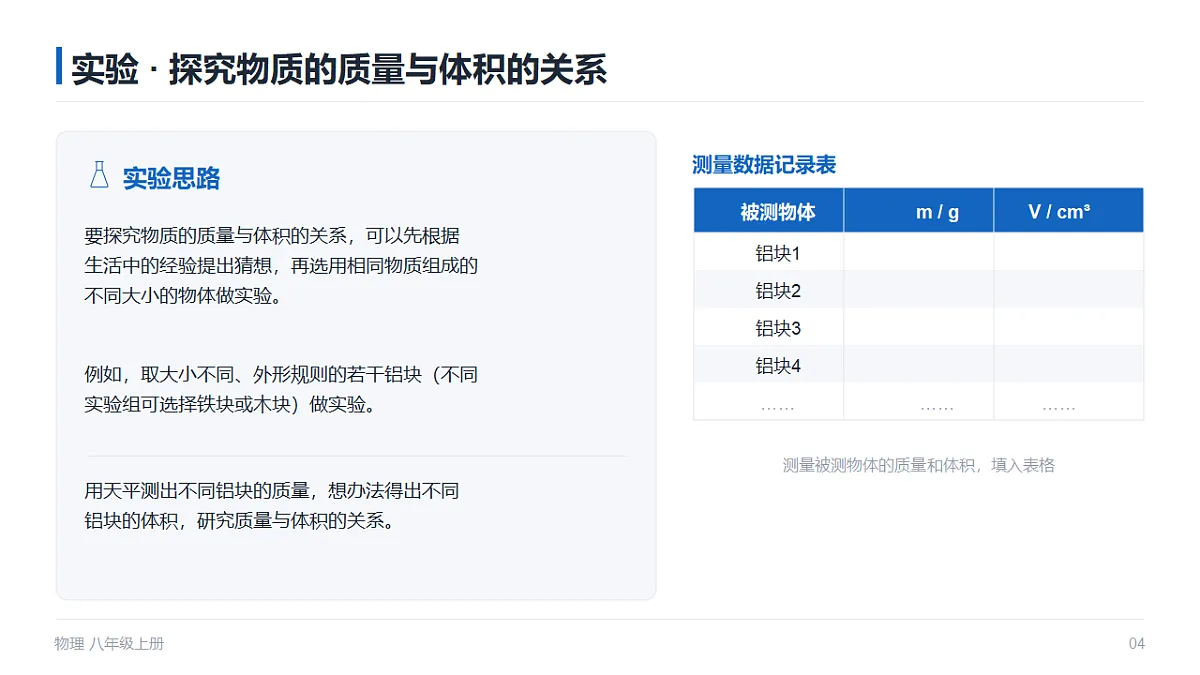Click the empty m / g cell for 铝块2
This screenshot has height=675, width=1200.
919,289
